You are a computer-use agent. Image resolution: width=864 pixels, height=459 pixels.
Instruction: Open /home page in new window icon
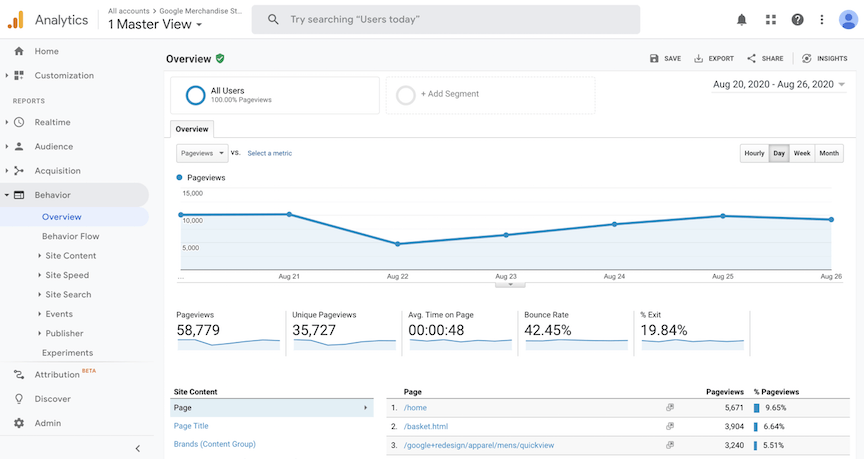pyautogui.click(x=670, y=408)
